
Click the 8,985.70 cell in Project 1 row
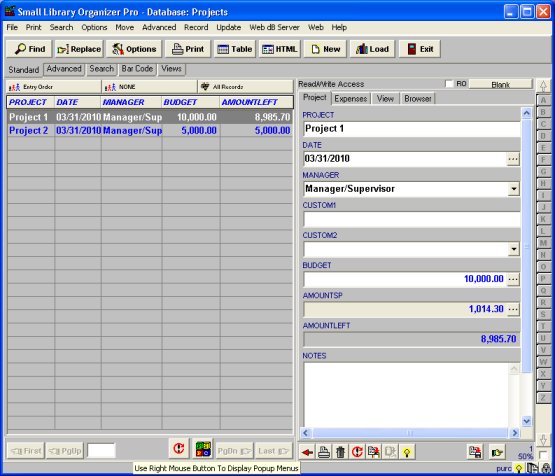(256, 117)
